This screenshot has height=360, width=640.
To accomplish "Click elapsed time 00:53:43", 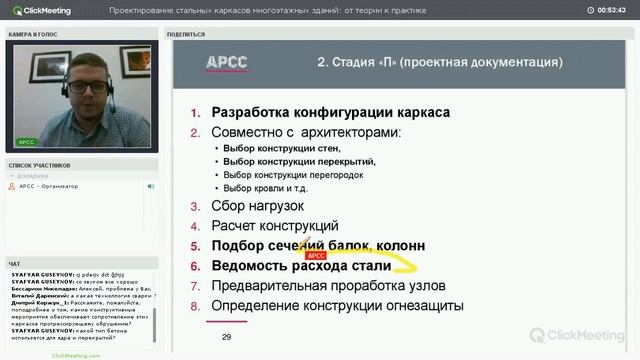I will click(611, 10).
